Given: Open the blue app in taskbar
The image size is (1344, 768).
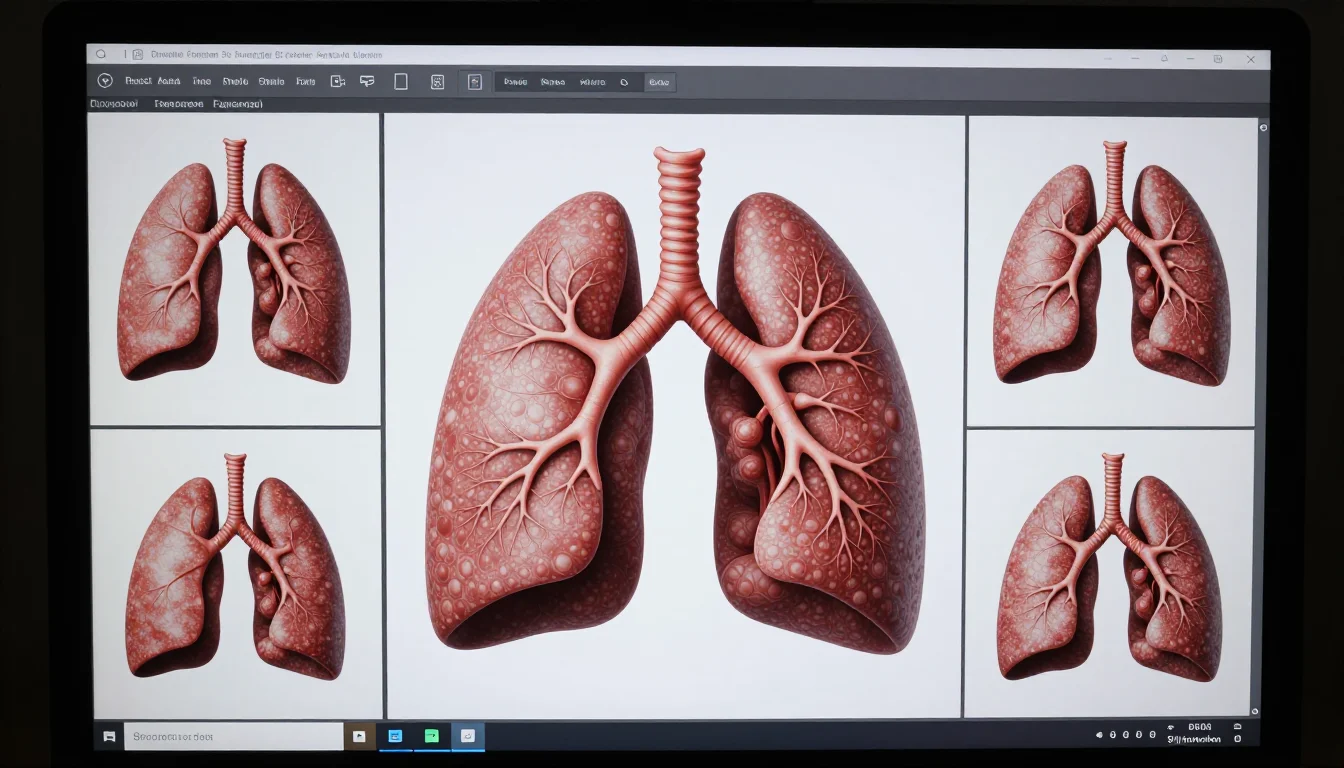Looking at the screenshot, I should [x=395, y=736].
